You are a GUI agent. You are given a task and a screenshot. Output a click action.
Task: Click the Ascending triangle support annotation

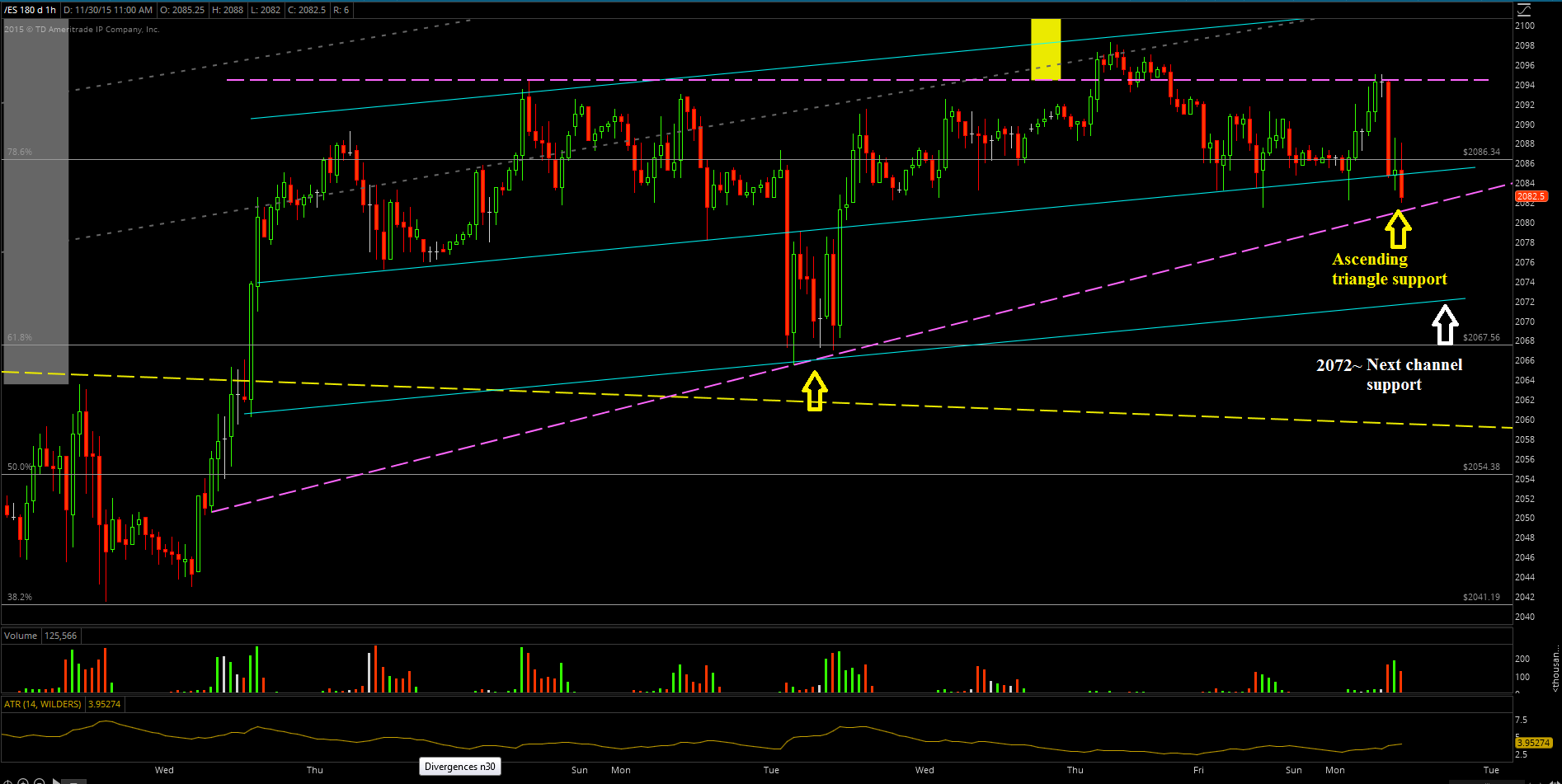pyautogui.click(x=1390, y=270)
